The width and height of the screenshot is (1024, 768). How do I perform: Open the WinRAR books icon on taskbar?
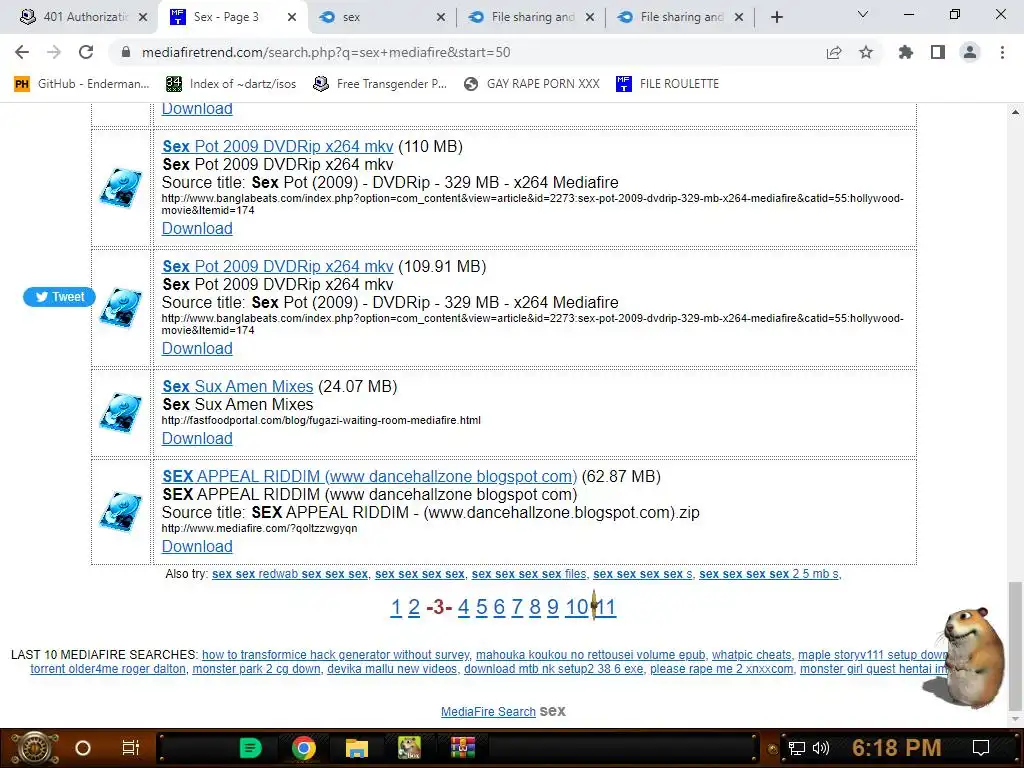pyautogui.click(x=463, y=748)
